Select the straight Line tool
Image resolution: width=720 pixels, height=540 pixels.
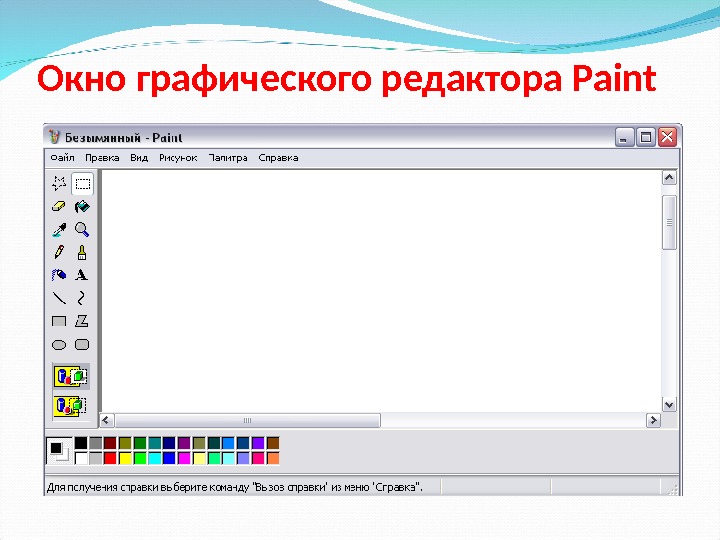(59, 298)
